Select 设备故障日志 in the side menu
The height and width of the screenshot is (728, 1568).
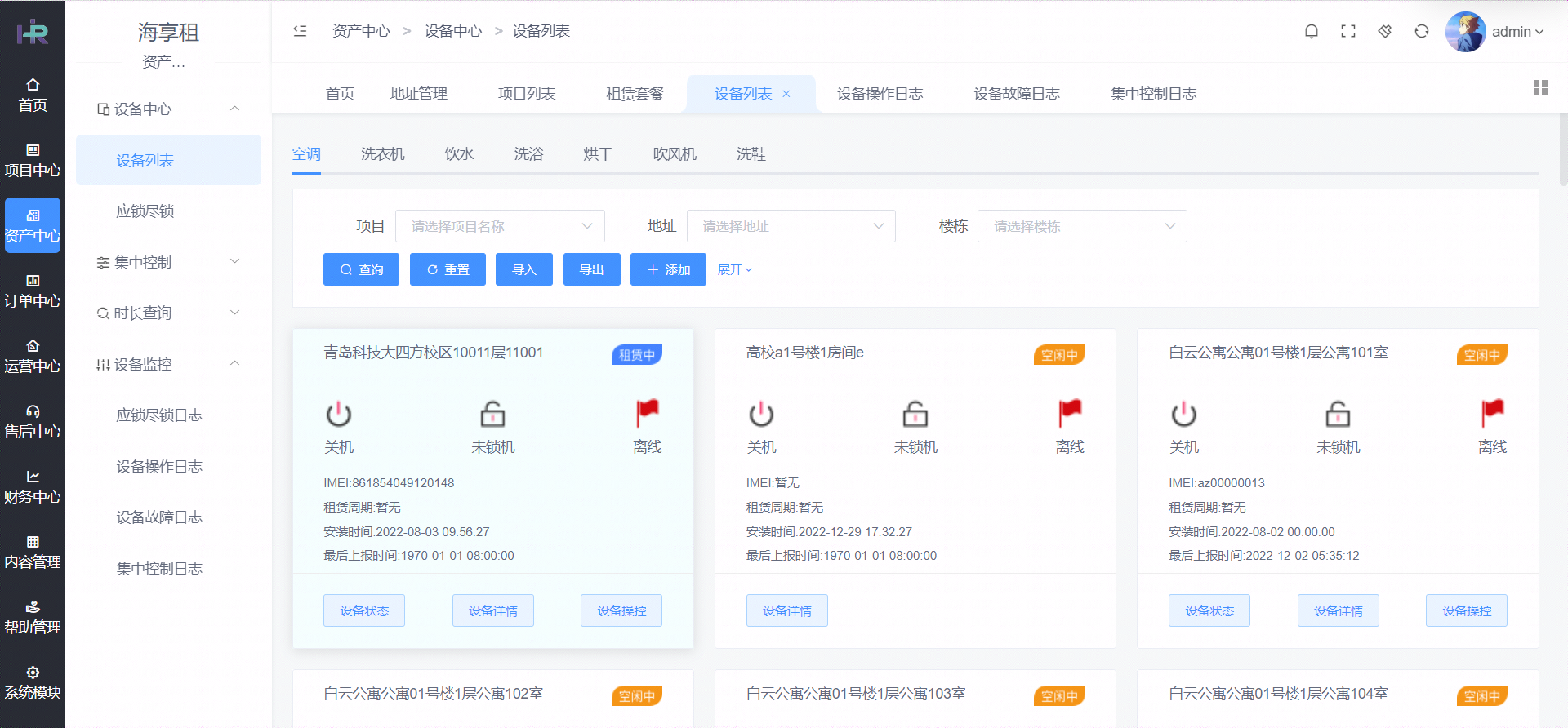[x=168, y=517]
